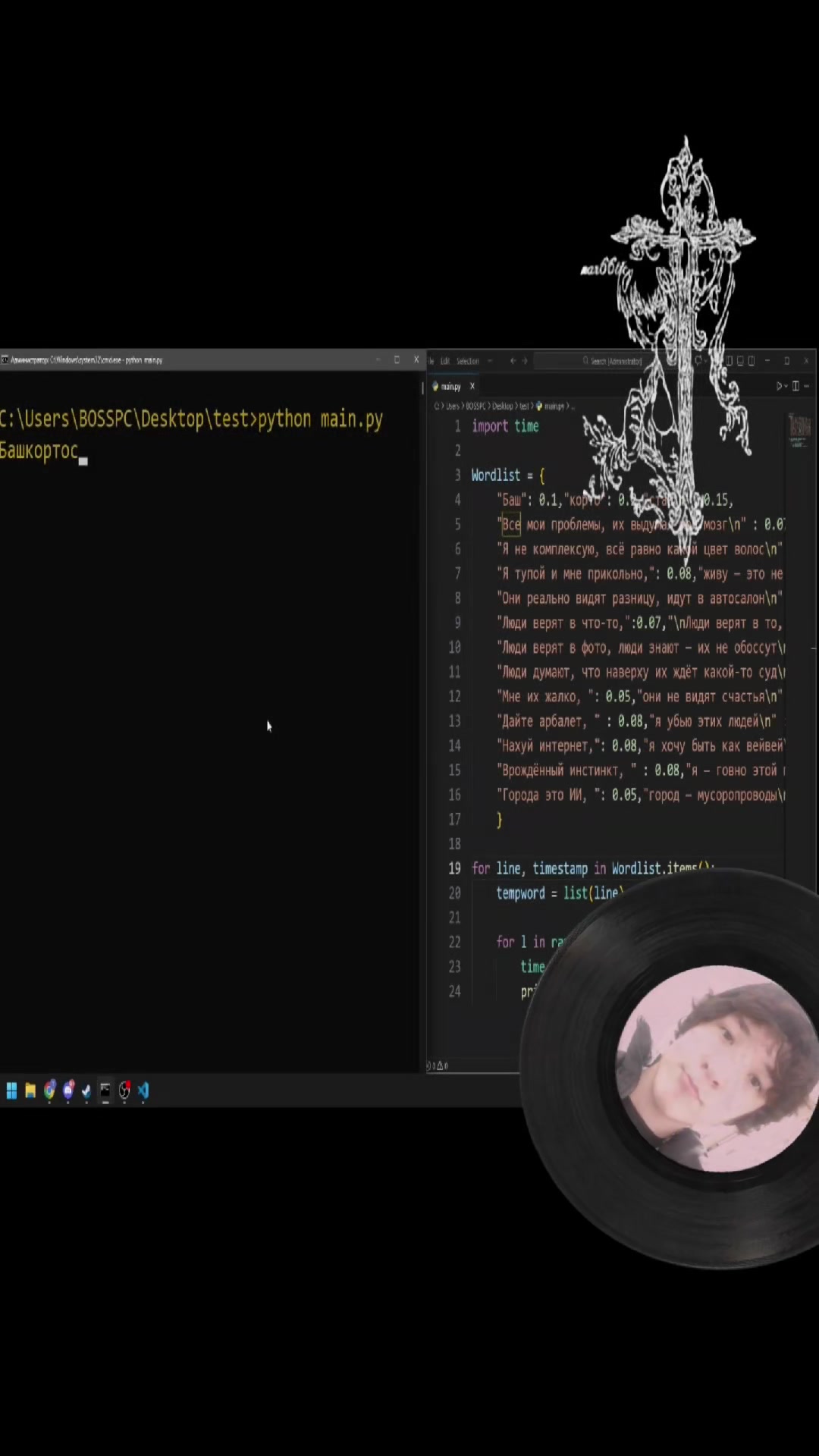Viewport: 819px width, 1456px height.
Task: Toggle the secondary side bar layout
Action: click(752, 361)
